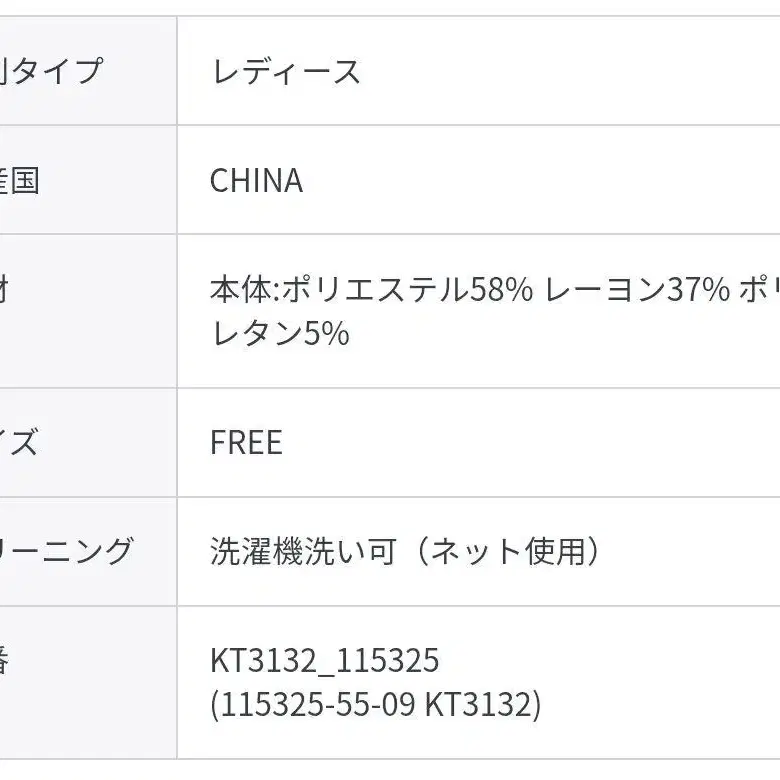Click the レタン5% text on second line
The image size is (780, 780).
(x=280, y=333)
